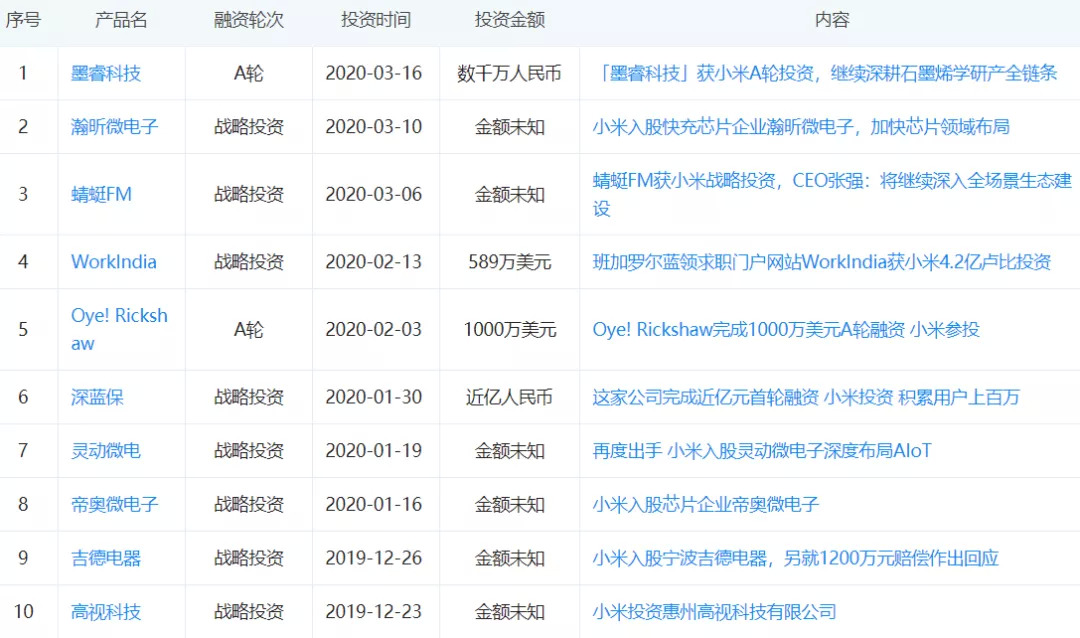Open the 深蓝保 product link
The image size is (1080, 638).
click(x=97, y=397)
